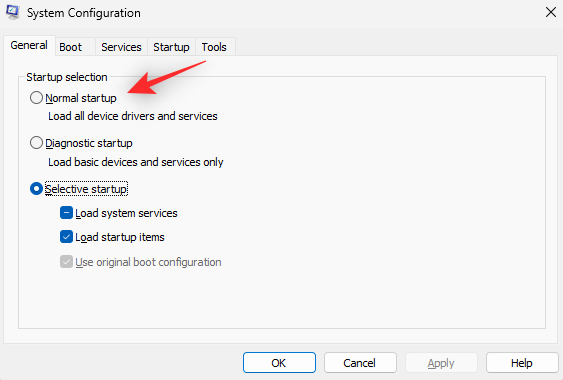Open Help for System Configuration
The image size is (563, 380).
click(x=522, y=363)
